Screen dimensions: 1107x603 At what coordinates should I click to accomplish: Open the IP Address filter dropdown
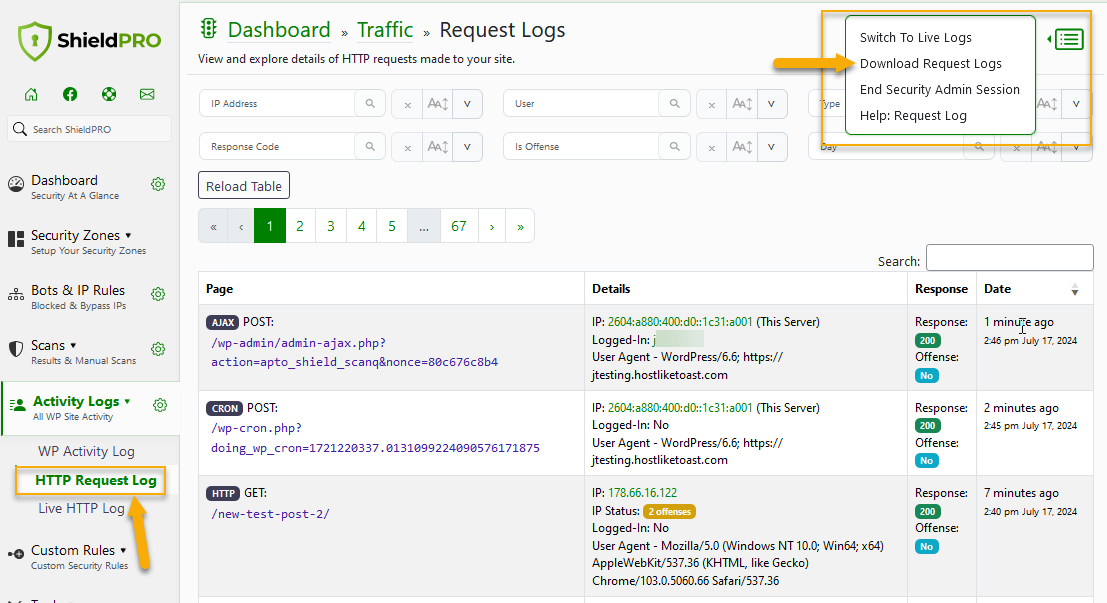pyautogui.click(x=466, y=103)
